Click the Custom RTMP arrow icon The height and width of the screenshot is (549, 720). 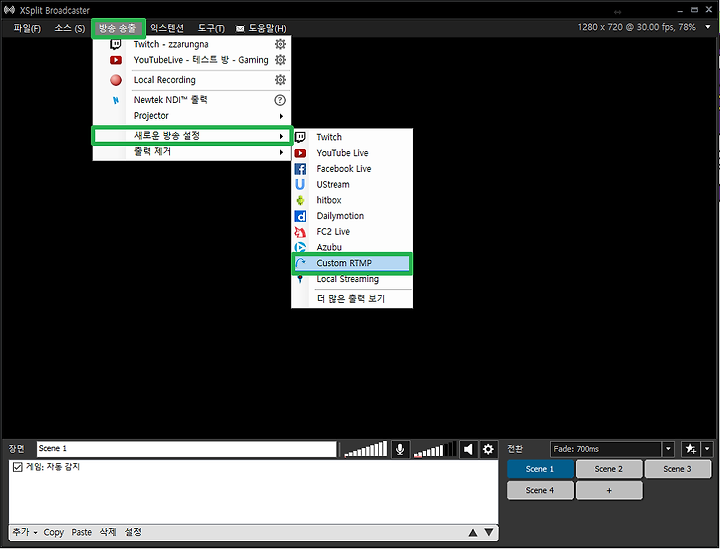point(301,263)
